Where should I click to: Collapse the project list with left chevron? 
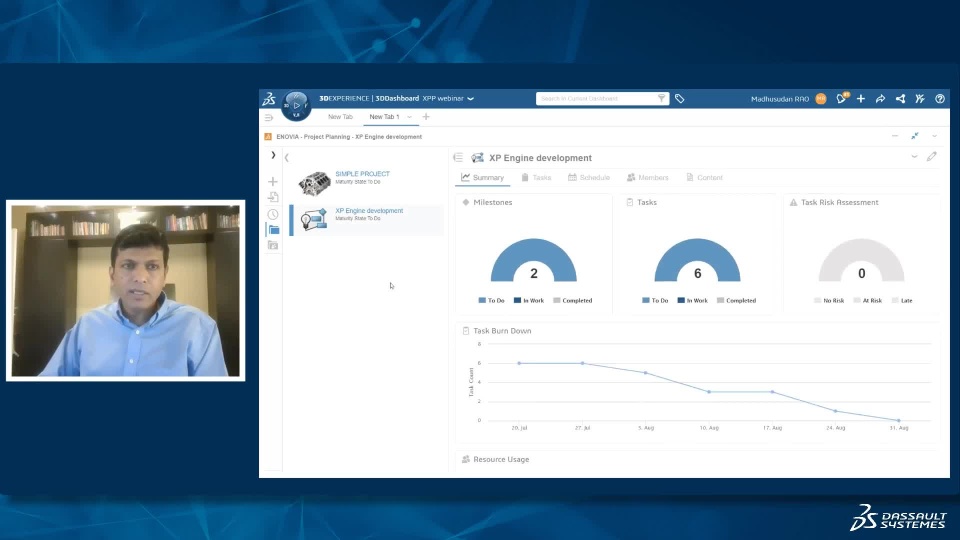[287, 157]
